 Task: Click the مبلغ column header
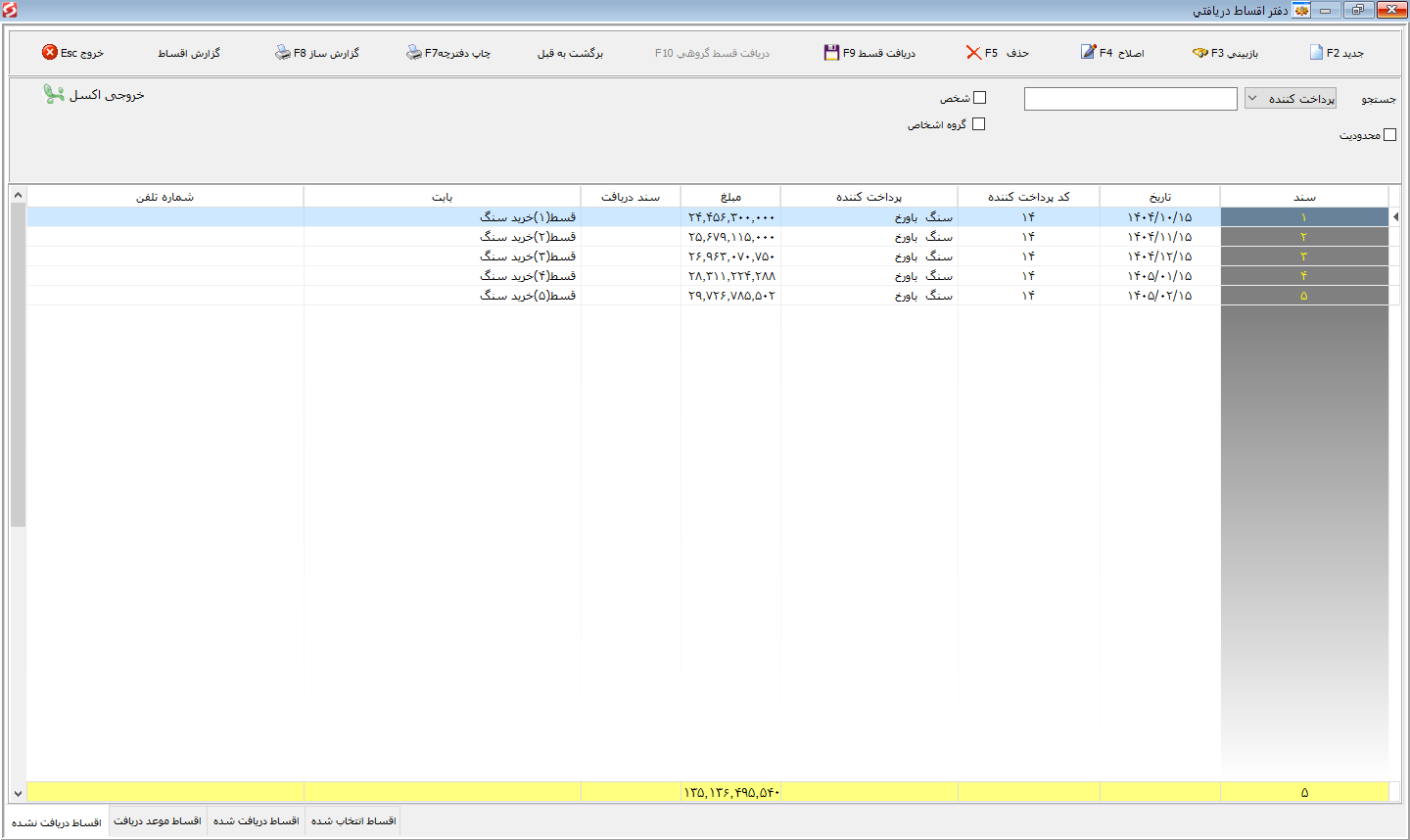[x=730, y=197]
